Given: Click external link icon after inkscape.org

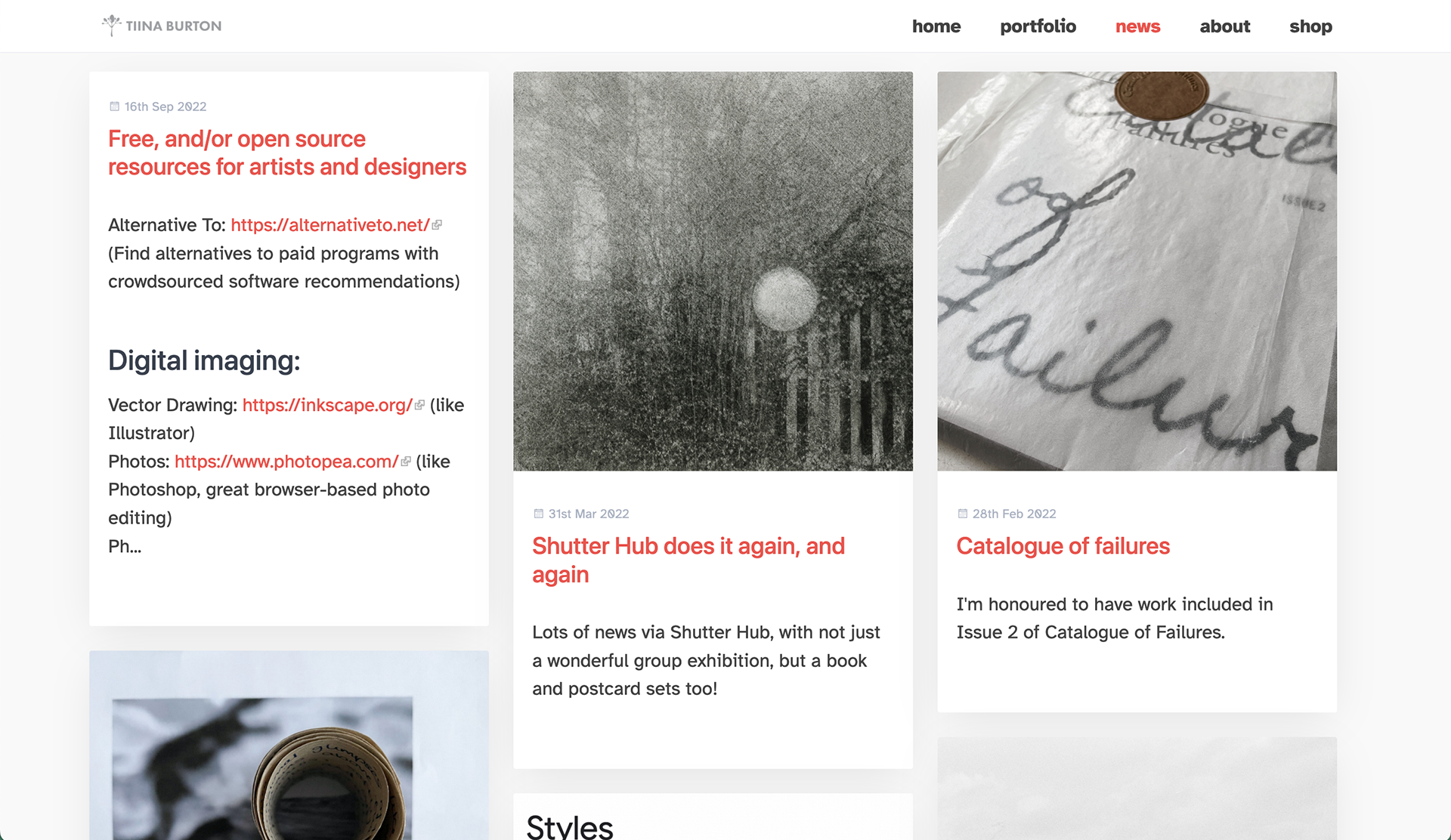Looking at the screenshot, I should pos(419,405).
